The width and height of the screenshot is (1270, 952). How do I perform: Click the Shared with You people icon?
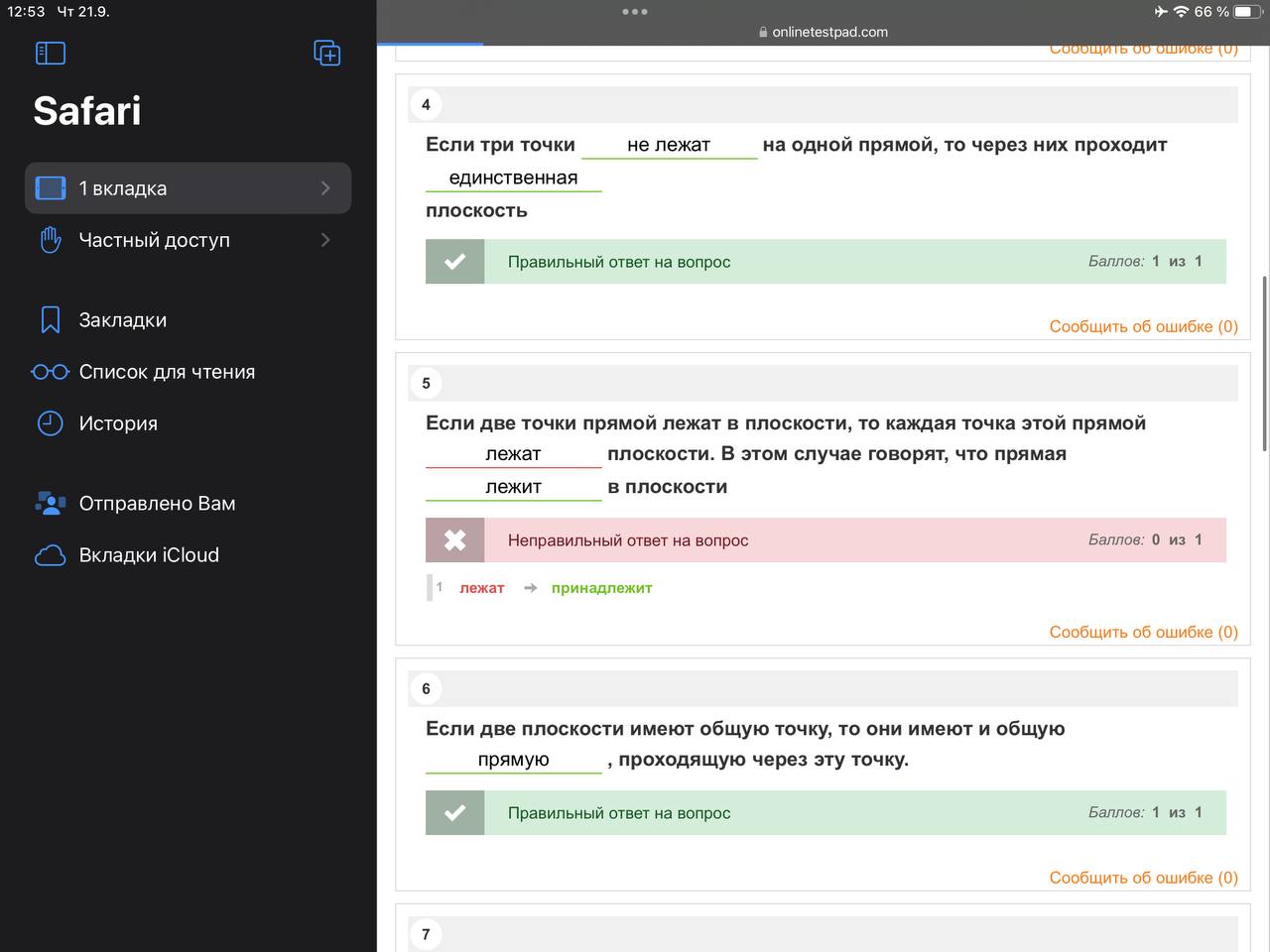tap(51, 504)
